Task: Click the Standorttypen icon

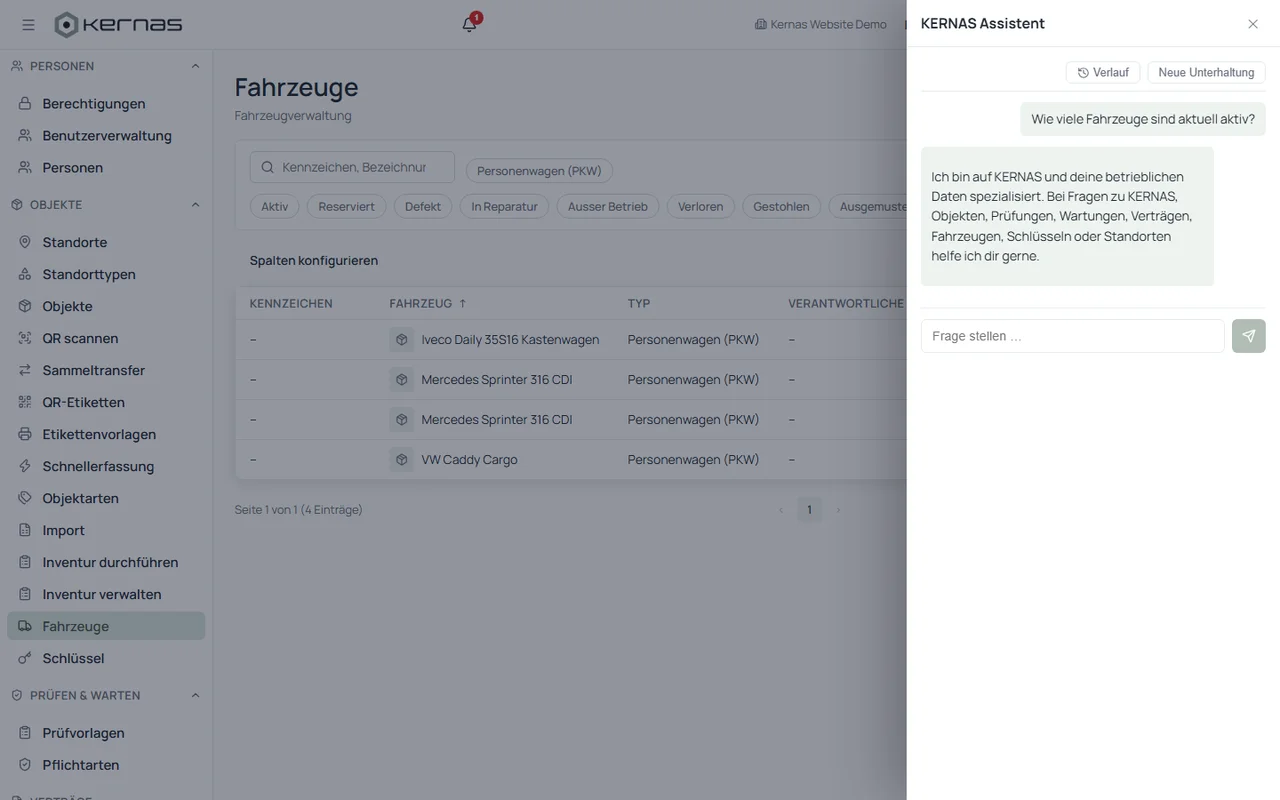Action: coord(25,274)
